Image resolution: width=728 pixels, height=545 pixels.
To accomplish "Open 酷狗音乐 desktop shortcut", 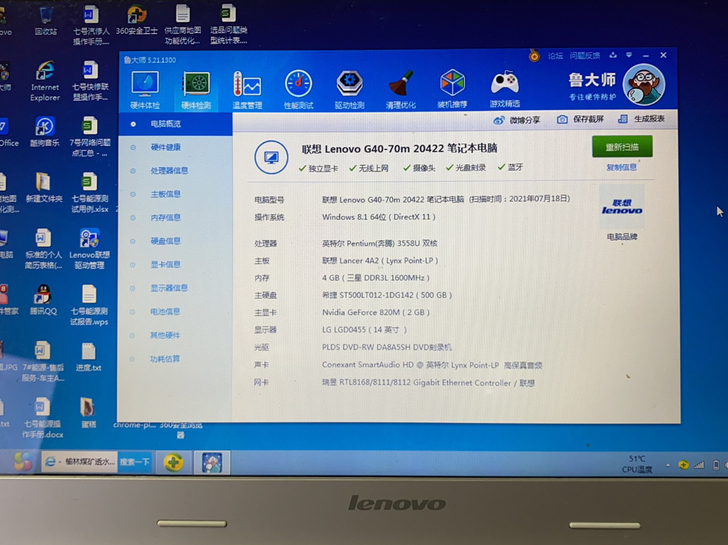I will pyautogui.click(x=45, y=131).
